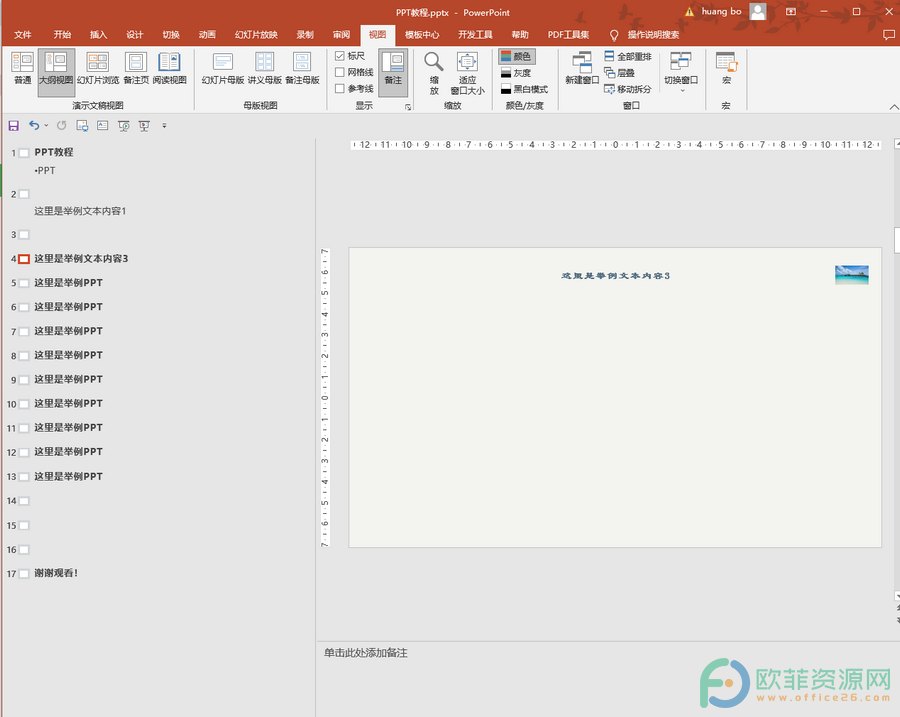Click Arrange All windows

click(628, 56)
